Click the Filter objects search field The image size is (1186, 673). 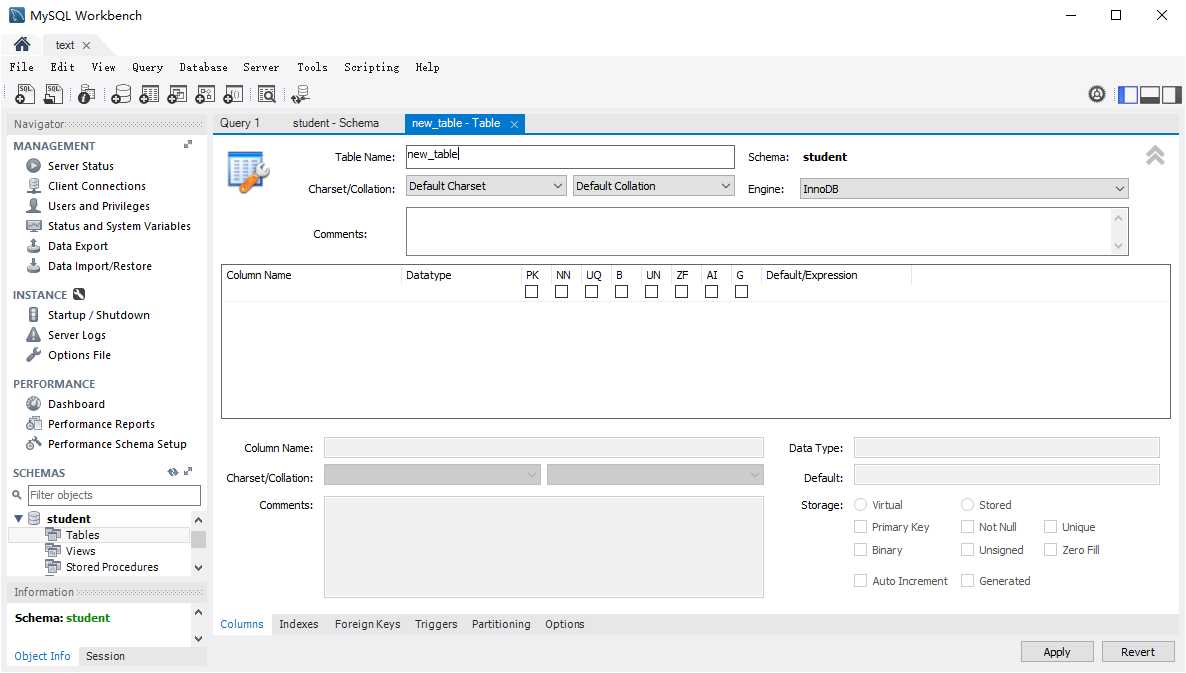click(x=114, y=495)
